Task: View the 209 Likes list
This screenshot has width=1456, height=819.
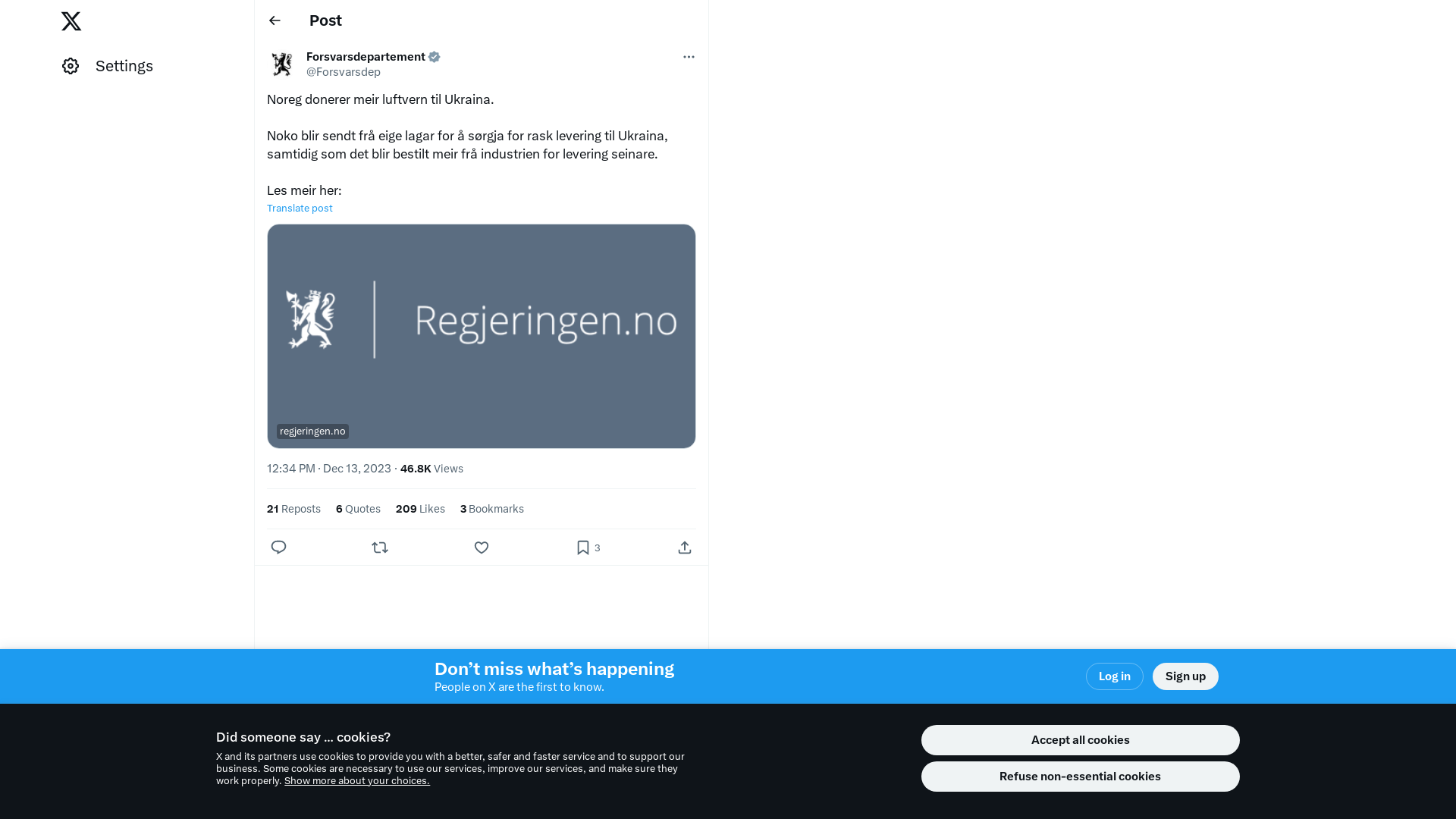Action: click(x=420, y=509)
